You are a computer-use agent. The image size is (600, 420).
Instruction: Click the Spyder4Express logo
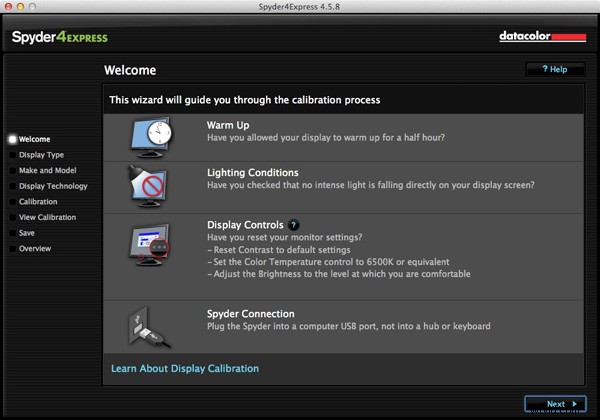(60, 37)
